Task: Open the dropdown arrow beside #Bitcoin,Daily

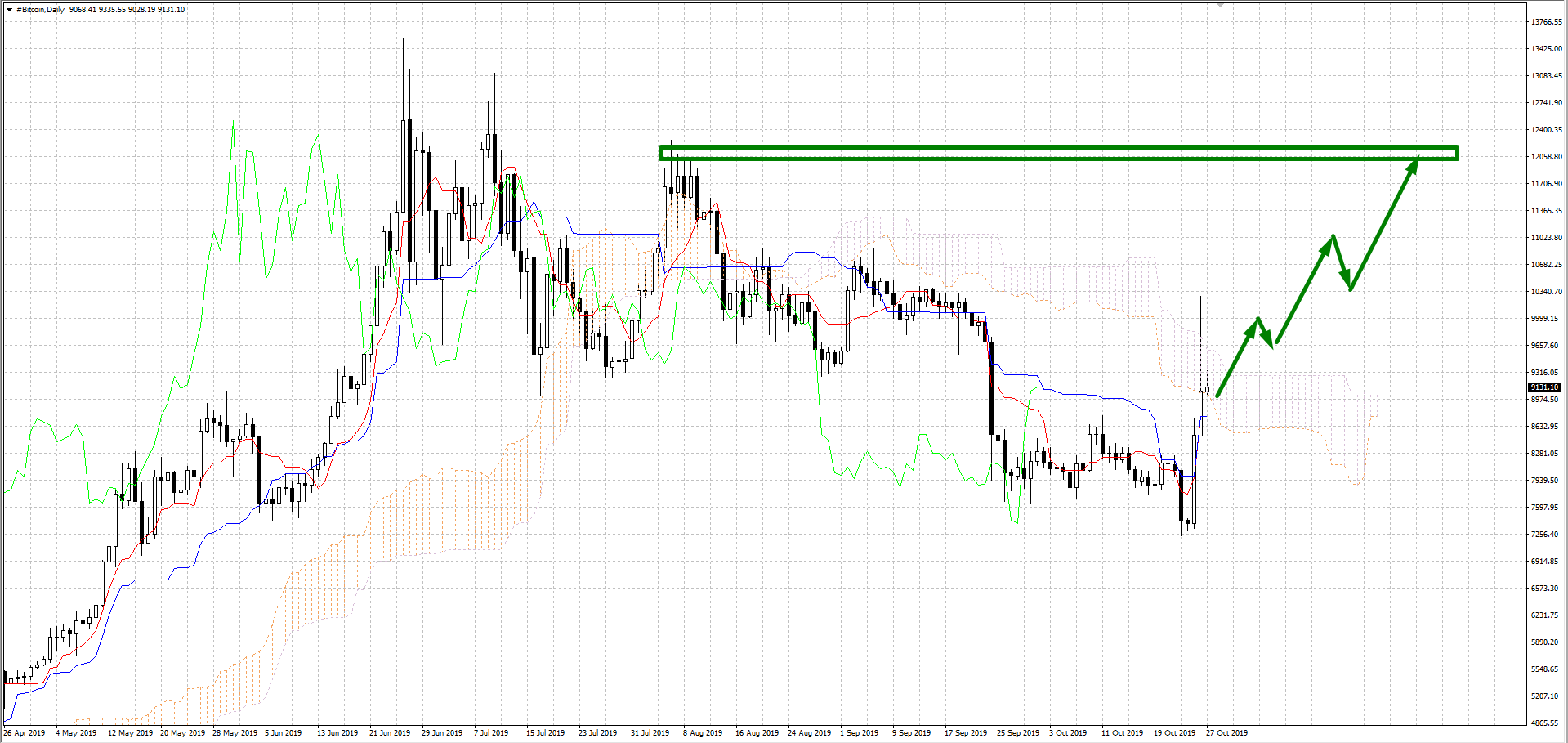Action: click(x=9, y=10)
